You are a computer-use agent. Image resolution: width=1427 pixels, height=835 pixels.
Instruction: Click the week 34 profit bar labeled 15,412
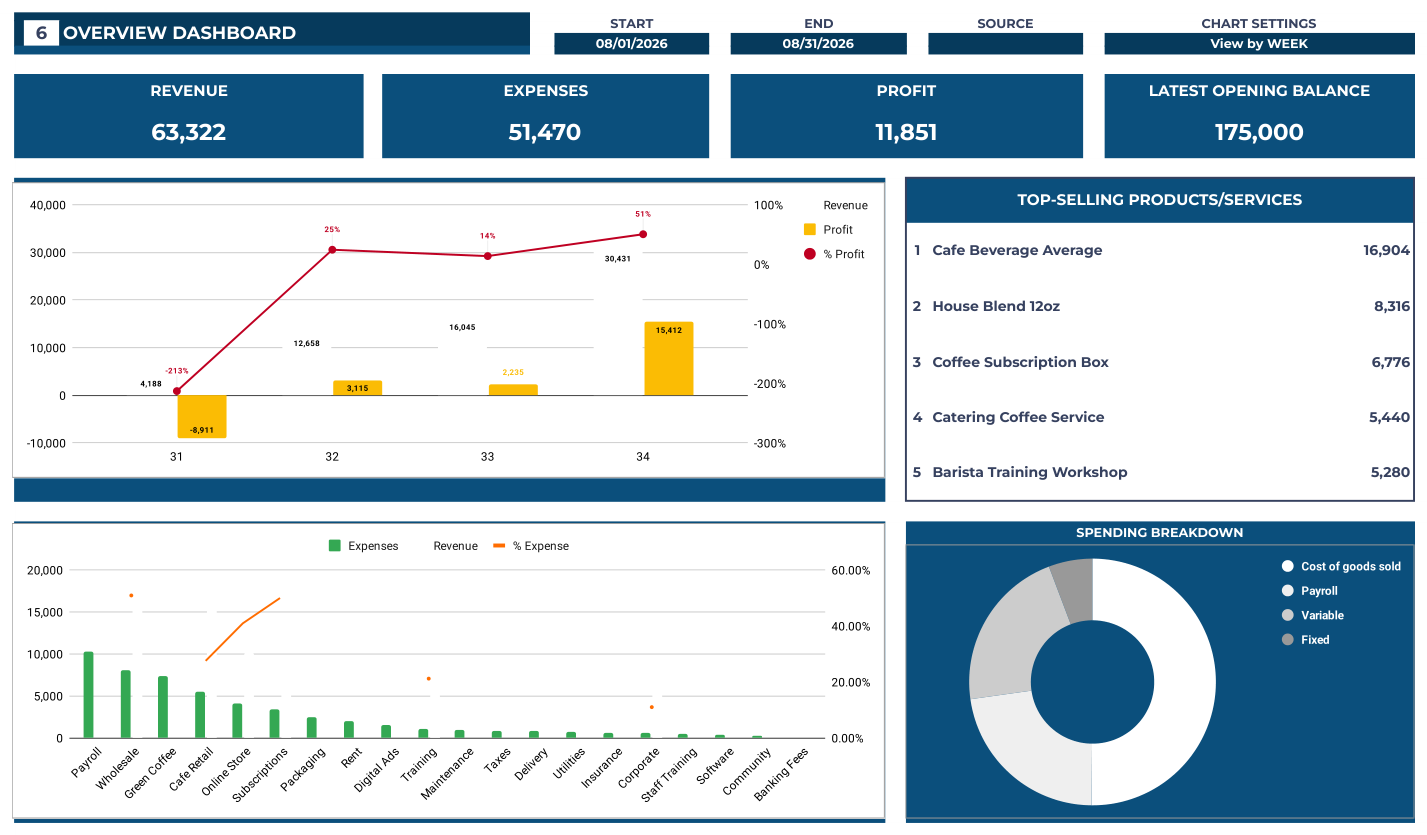(x=669, y=359)
